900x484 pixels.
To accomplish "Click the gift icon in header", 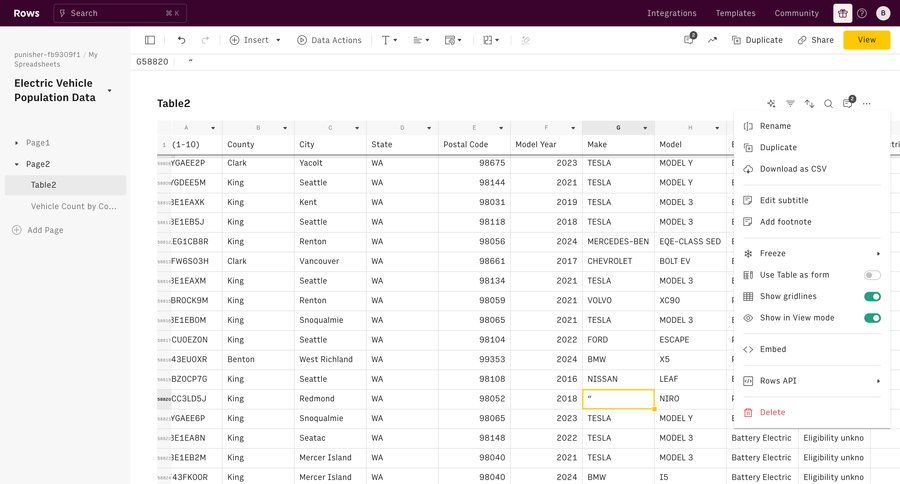I will 843,13.
